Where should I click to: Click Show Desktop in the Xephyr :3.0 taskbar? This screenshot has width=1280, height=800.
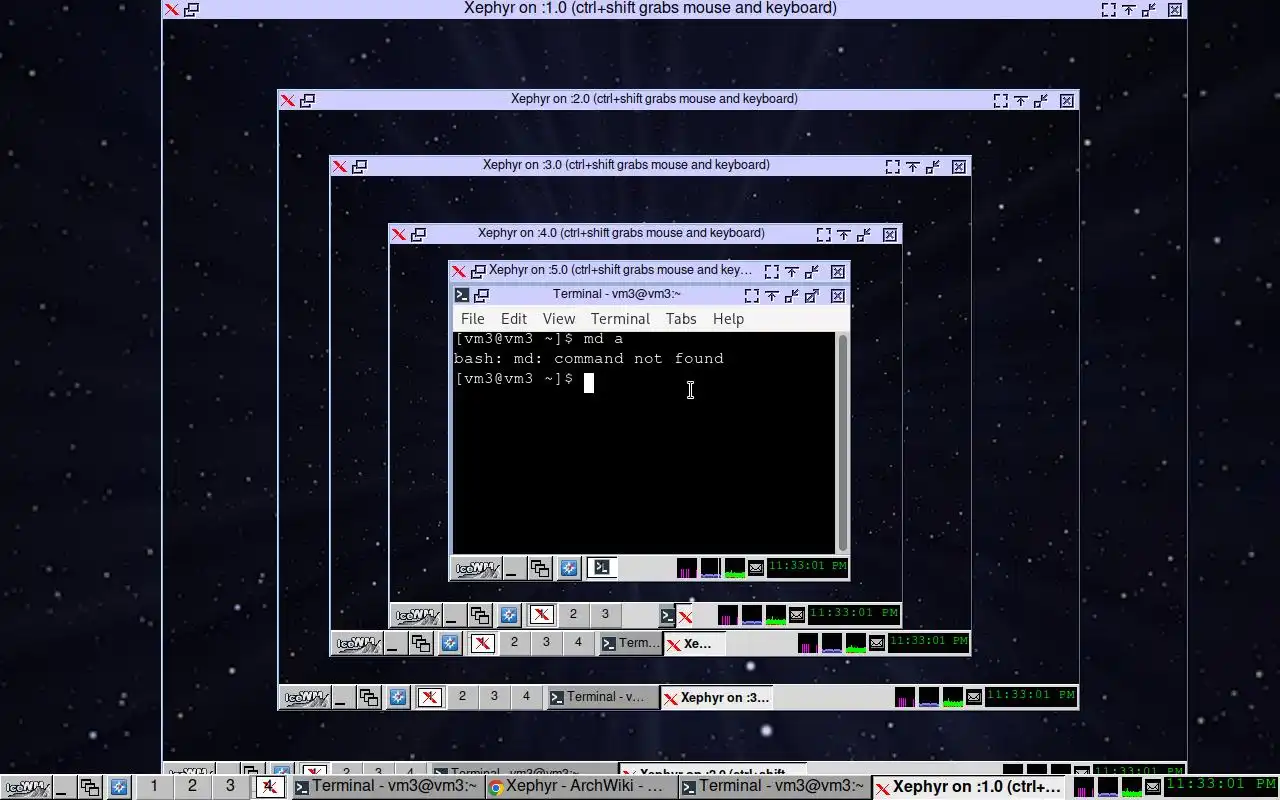393,644
